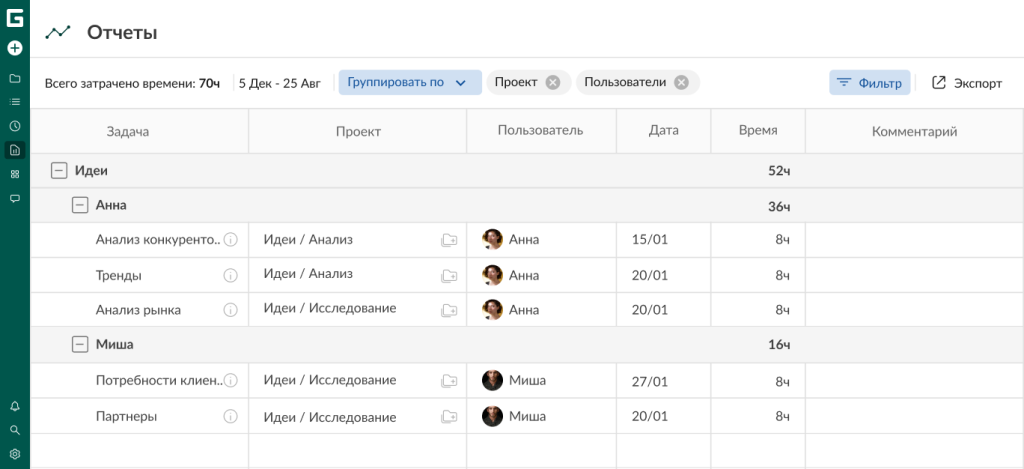This screenshot has height=469, width=1024.
Task: Collapse the Анна user group
Action: (x=80, y=205)
